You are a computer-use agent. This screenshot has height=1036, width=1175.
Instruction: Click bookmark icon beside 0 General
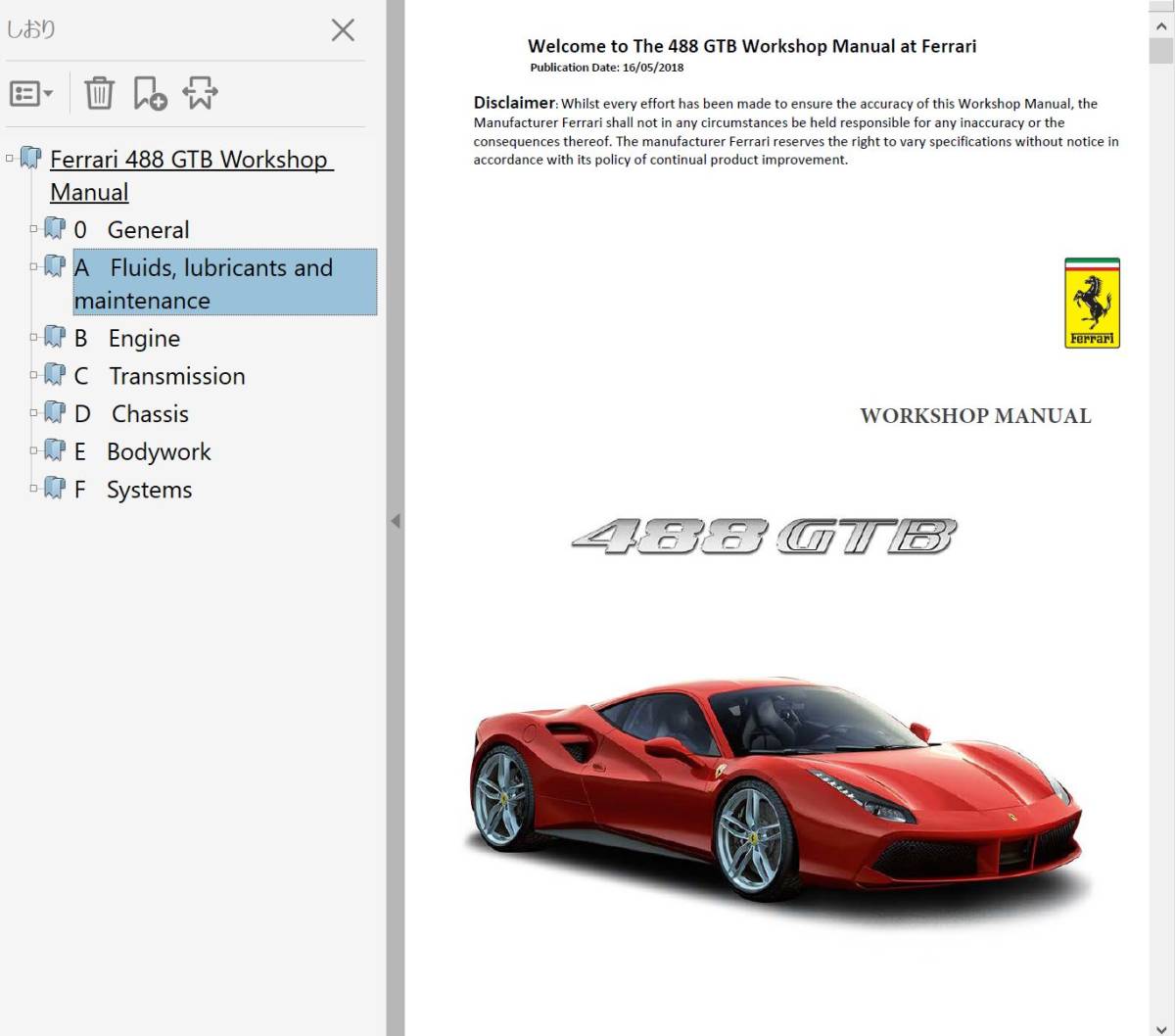[55, 229]
